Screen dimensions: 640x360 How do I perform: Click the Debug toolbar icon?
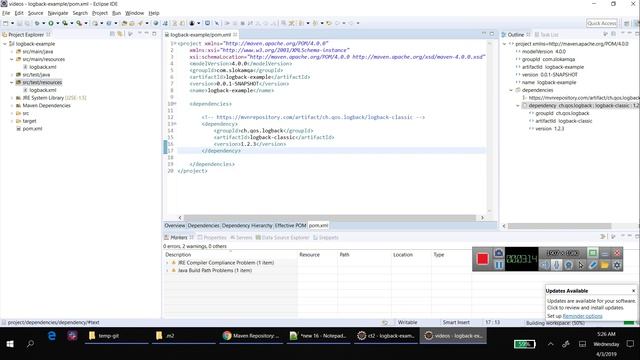(37, 23)
